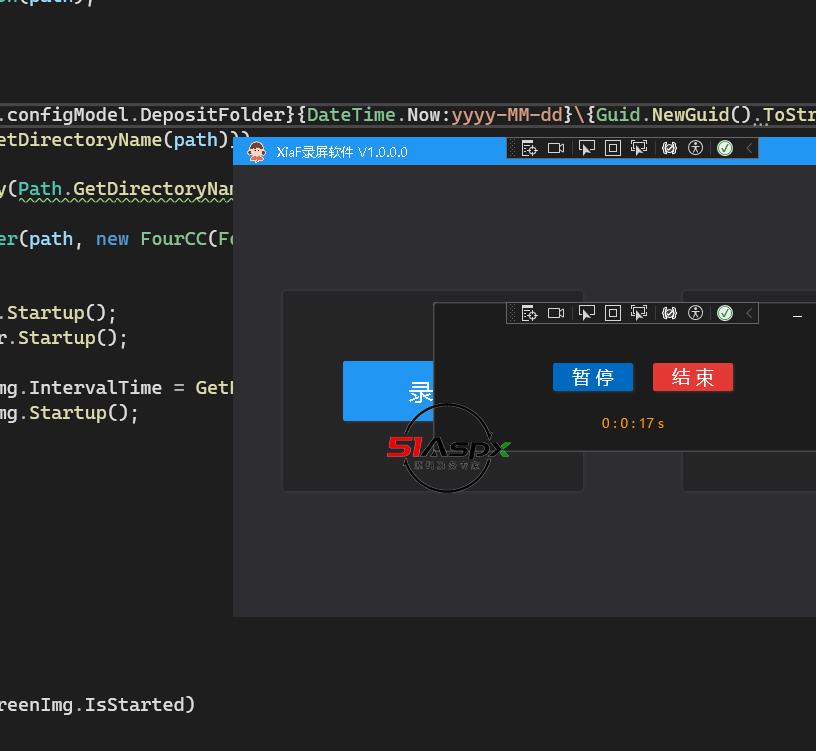The image size is (816, 751).
Task: Collapse main window debug toolbar with chevron
Action: (749, 148)
